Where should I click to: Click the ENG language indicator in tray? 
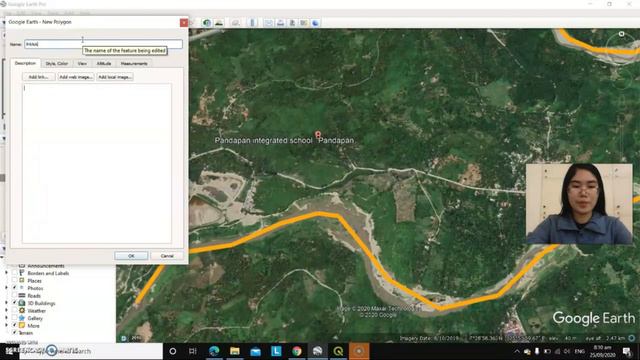pos(580,351)
